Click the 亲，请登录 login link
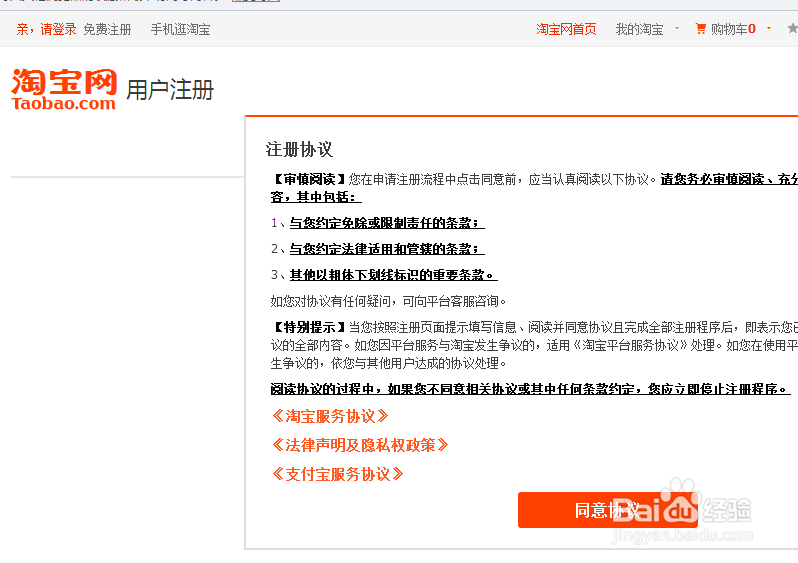798x563 pixels. 46,30
